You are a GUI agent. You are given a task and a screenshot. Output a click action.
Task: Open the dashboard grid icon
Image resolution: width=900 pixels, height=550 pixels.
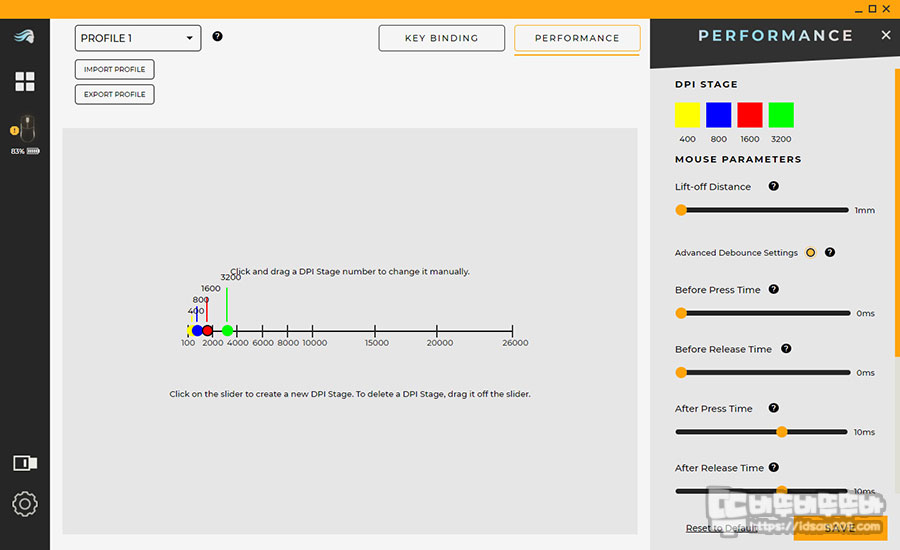point(25,82)
